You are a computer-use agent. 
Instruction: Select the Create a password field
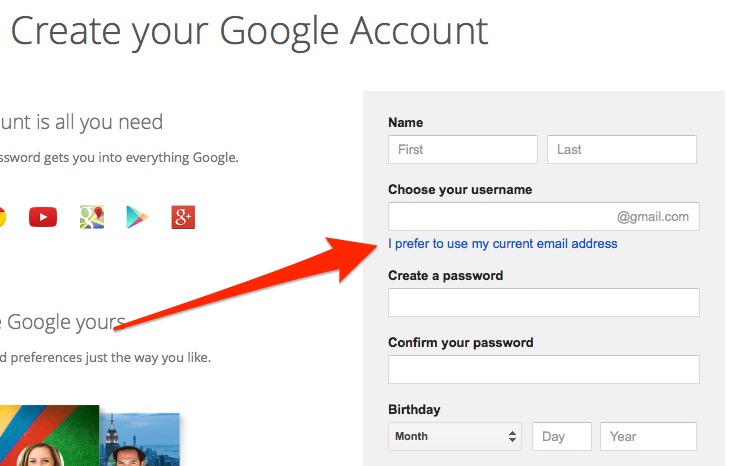(543, 303)
